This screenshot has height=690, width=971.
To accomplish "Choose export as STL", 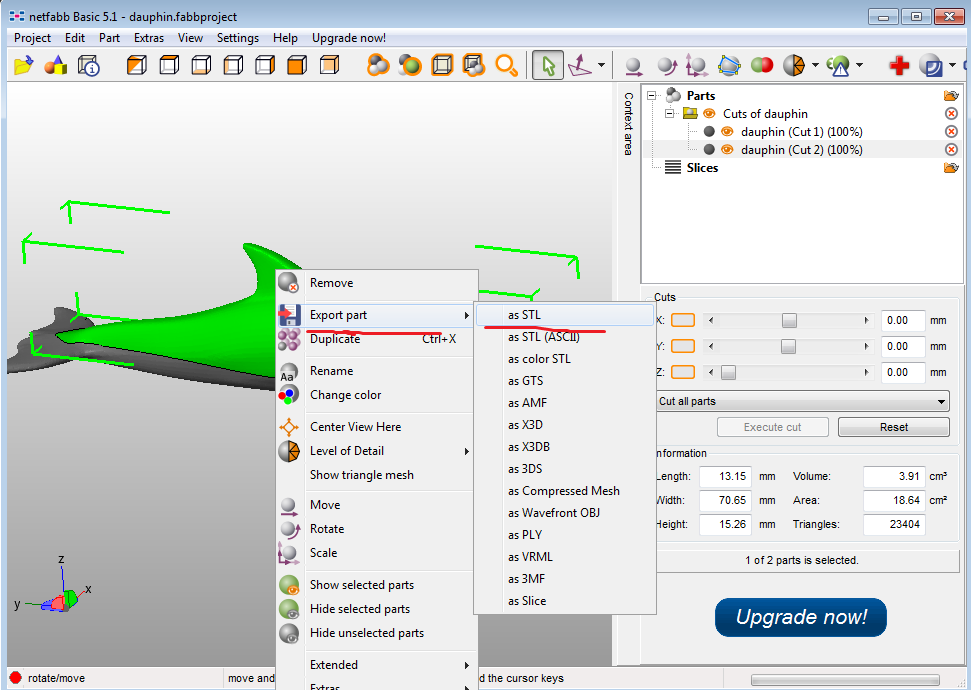I will (565, 315).
